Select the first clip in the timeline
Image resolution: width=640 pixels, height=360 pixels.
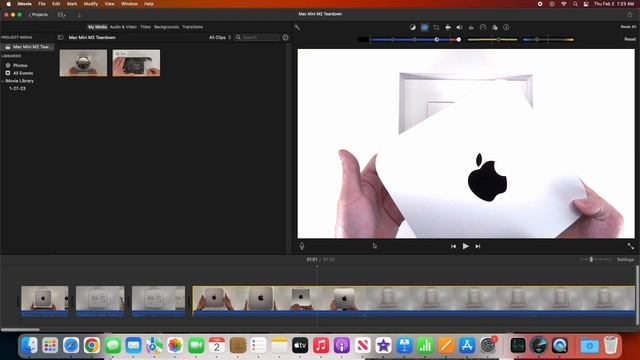tap(45, 301)
